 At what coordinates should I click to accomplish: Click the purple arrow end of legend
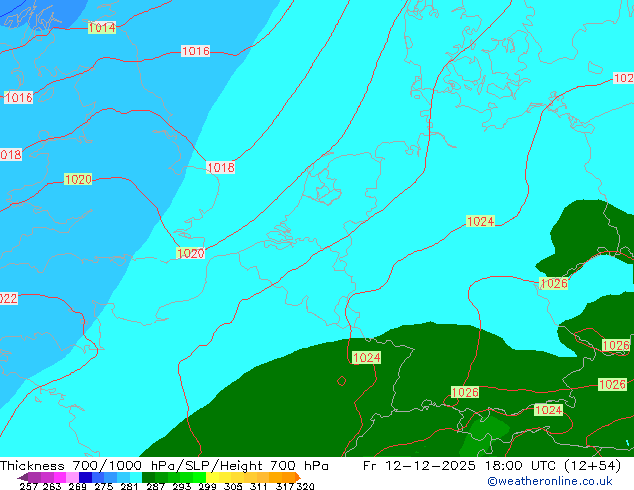pos(23,477)
